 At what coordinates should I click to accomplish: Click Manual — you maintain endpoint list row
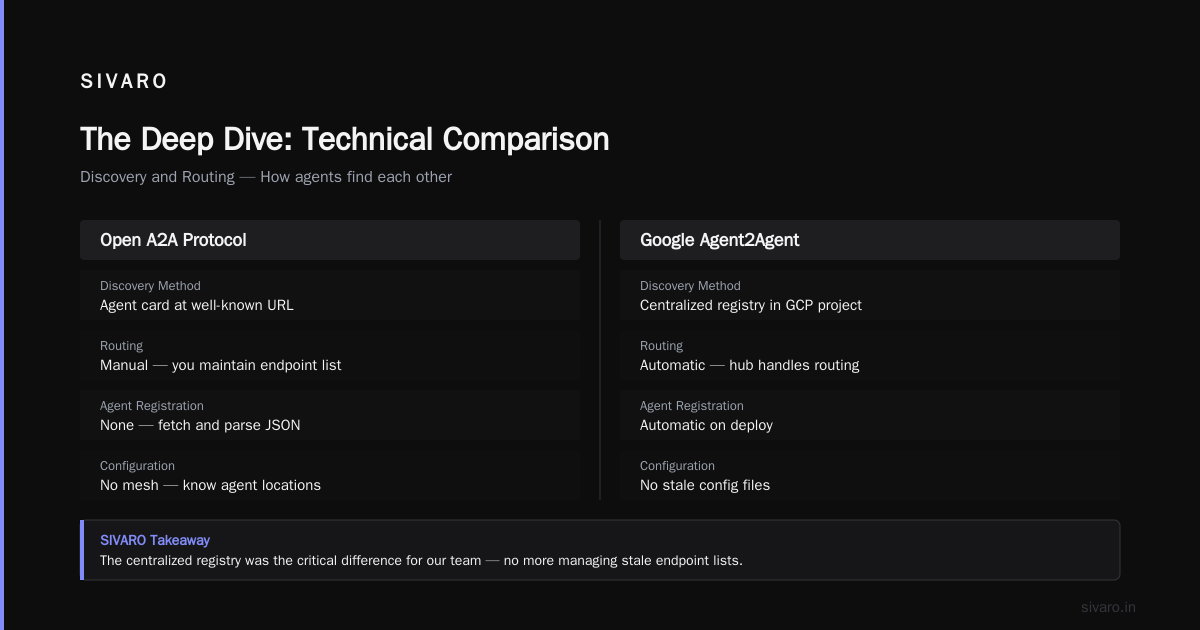click(330, 355)
